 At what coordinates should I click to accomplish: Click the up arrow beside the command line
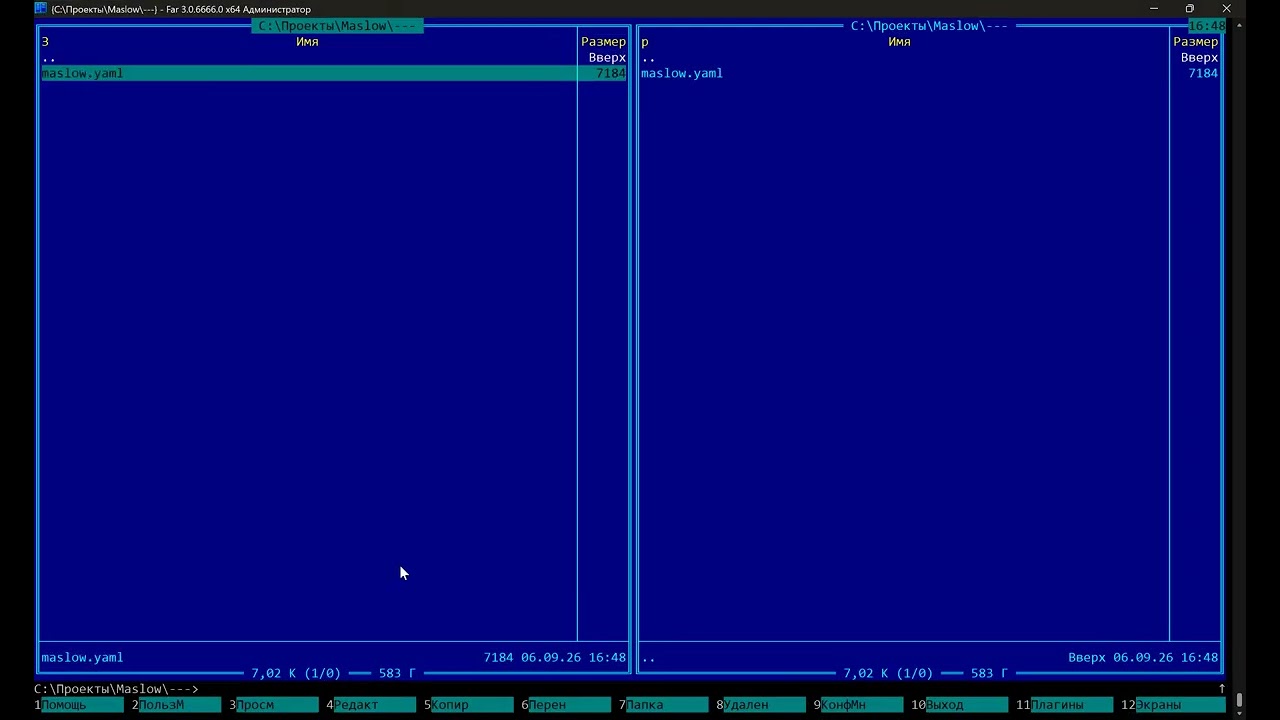pos(1222,689)
